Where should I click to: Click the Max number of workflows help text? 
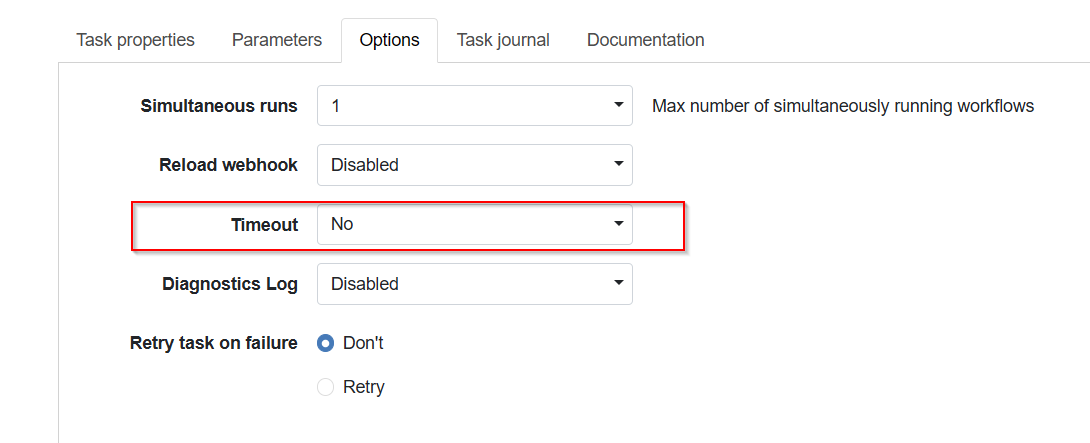(x=842, y=105)
